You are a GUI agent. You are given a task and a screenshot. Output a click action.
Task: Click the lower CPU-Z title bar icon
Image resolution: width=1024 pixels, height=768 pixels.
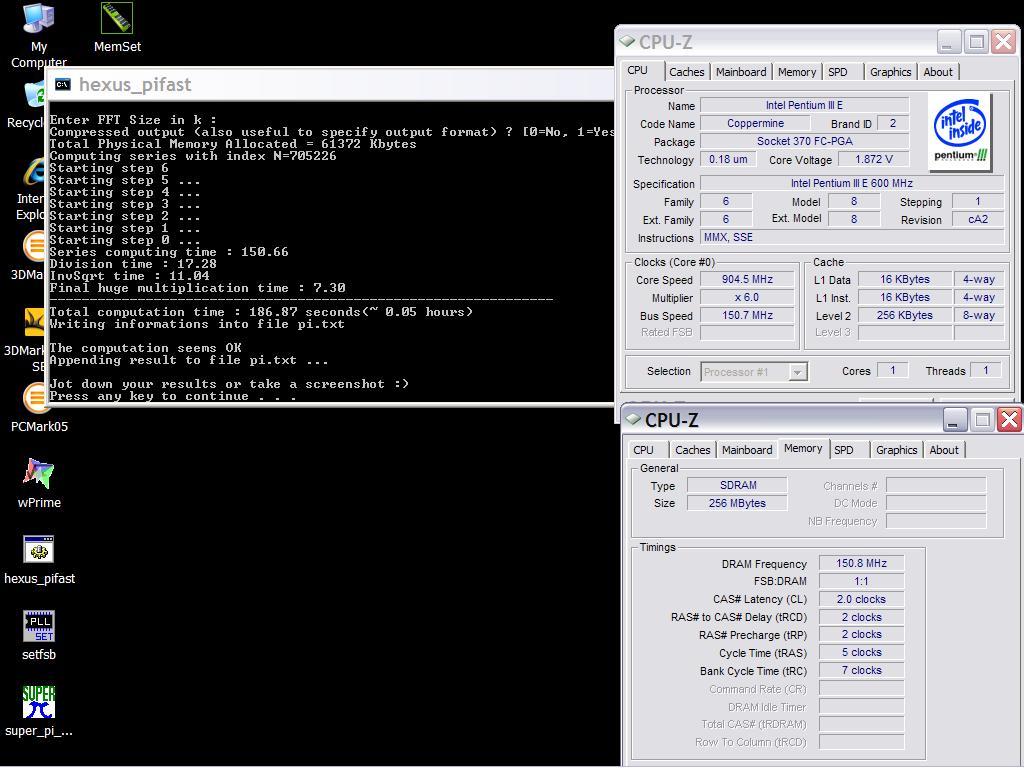(x=633, y=419)
